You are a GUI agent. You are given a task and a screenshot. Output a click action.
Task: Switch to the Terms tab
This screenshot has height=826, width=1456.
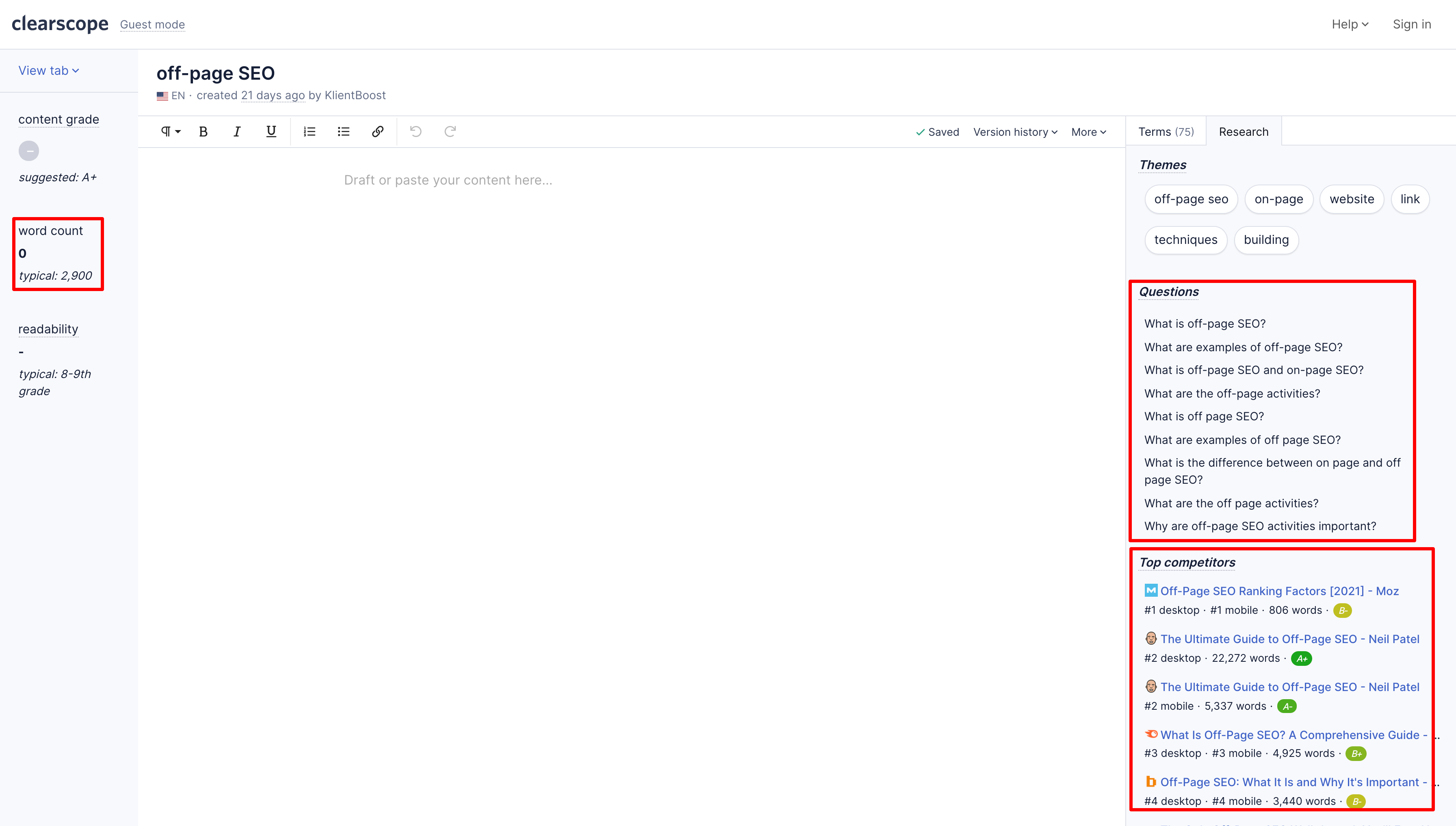(1164, 131)
